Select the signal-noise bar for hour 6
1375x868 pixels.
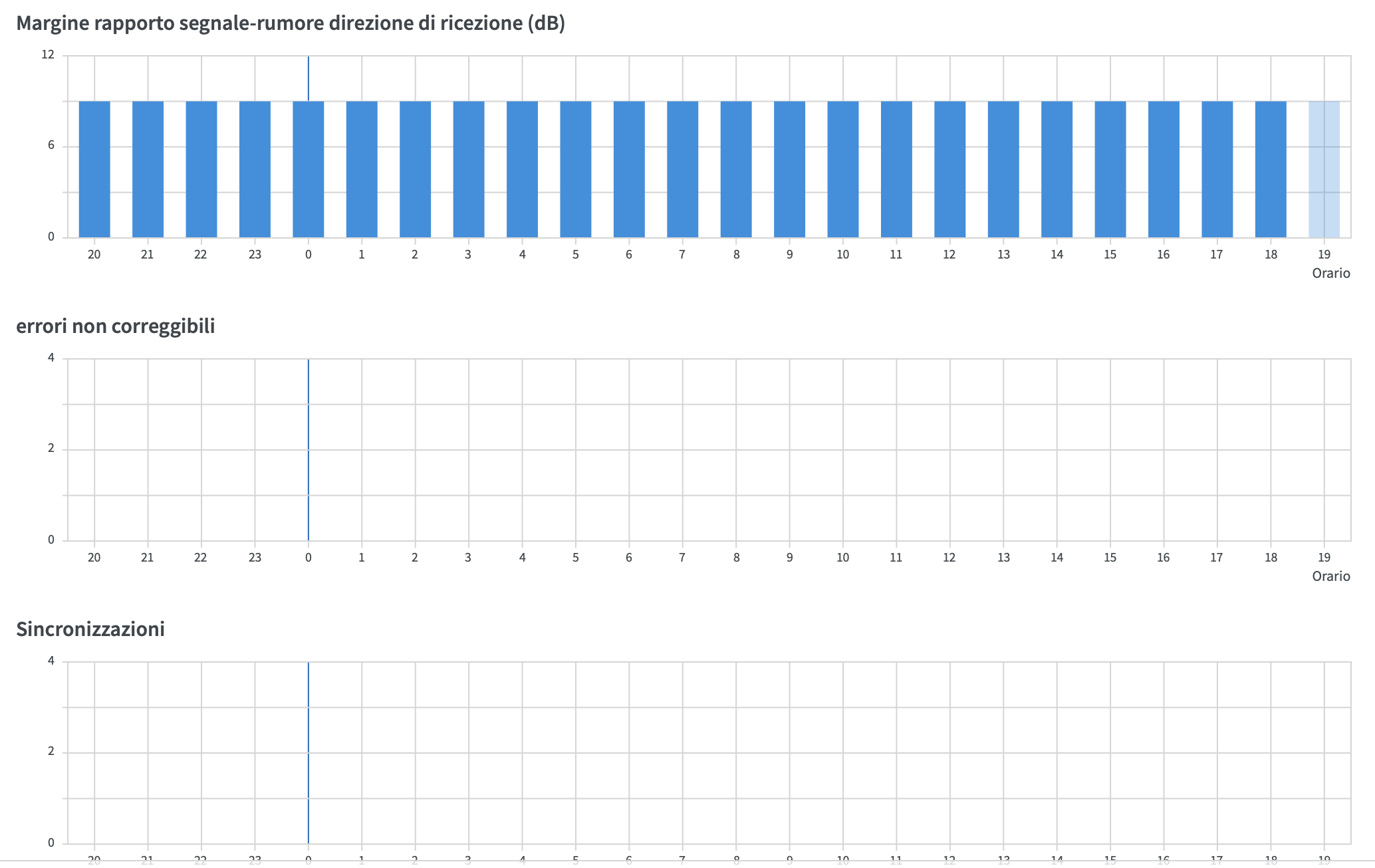[x=629, y=169]
